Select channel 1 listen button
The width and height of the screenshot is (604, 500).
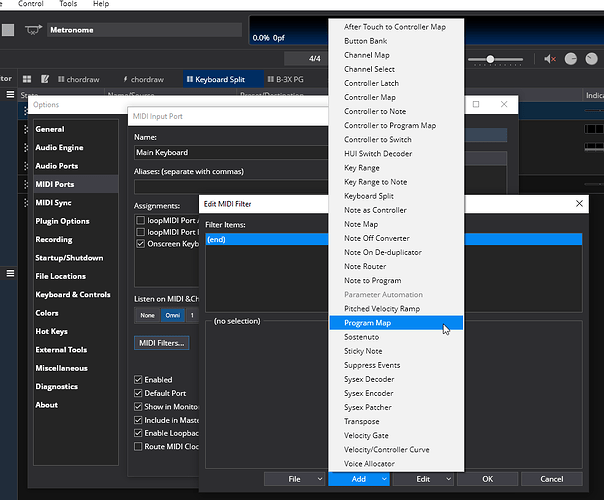[x=192, y=315]
